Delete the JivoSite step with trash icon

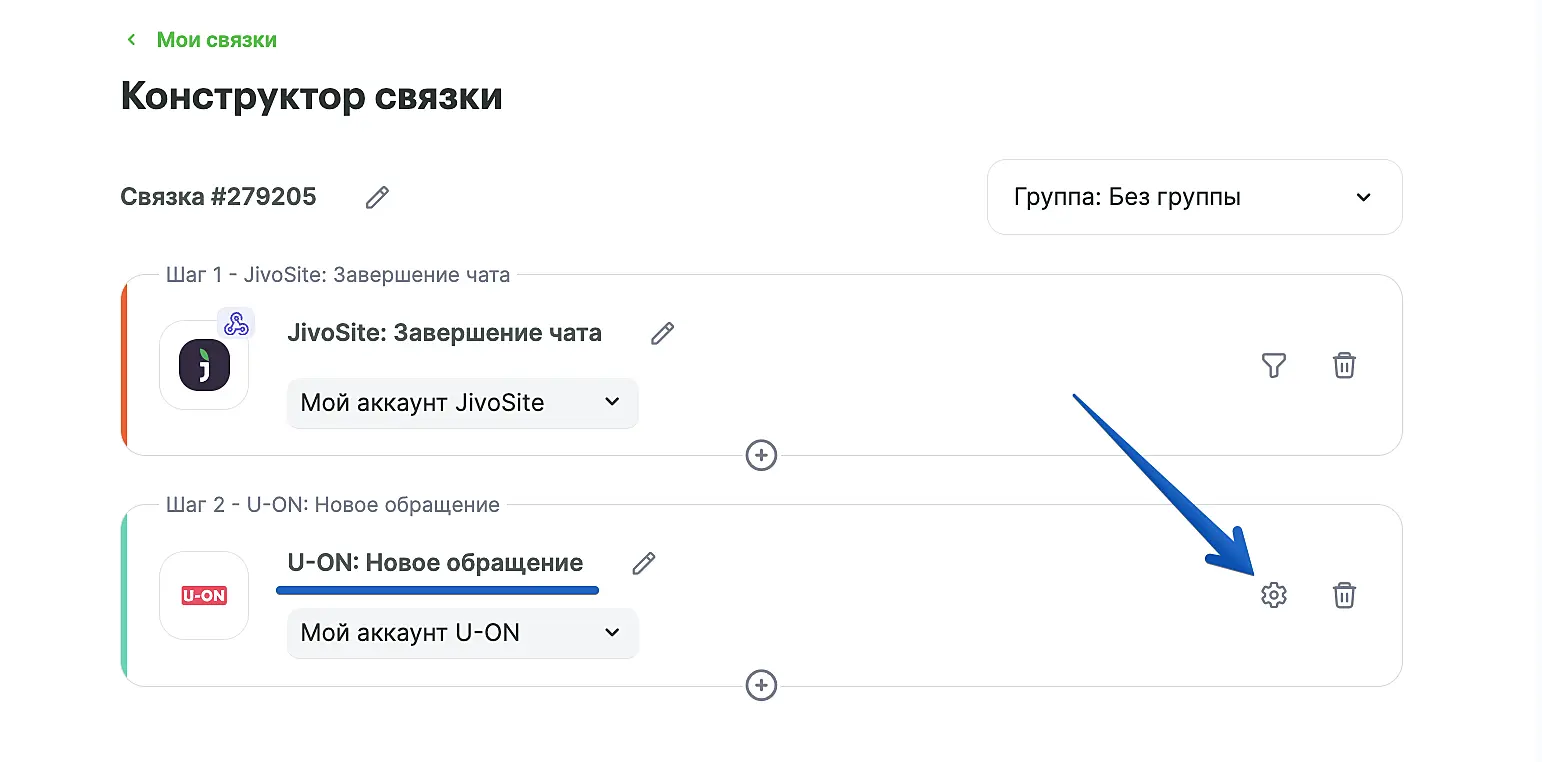[1344, 366]
